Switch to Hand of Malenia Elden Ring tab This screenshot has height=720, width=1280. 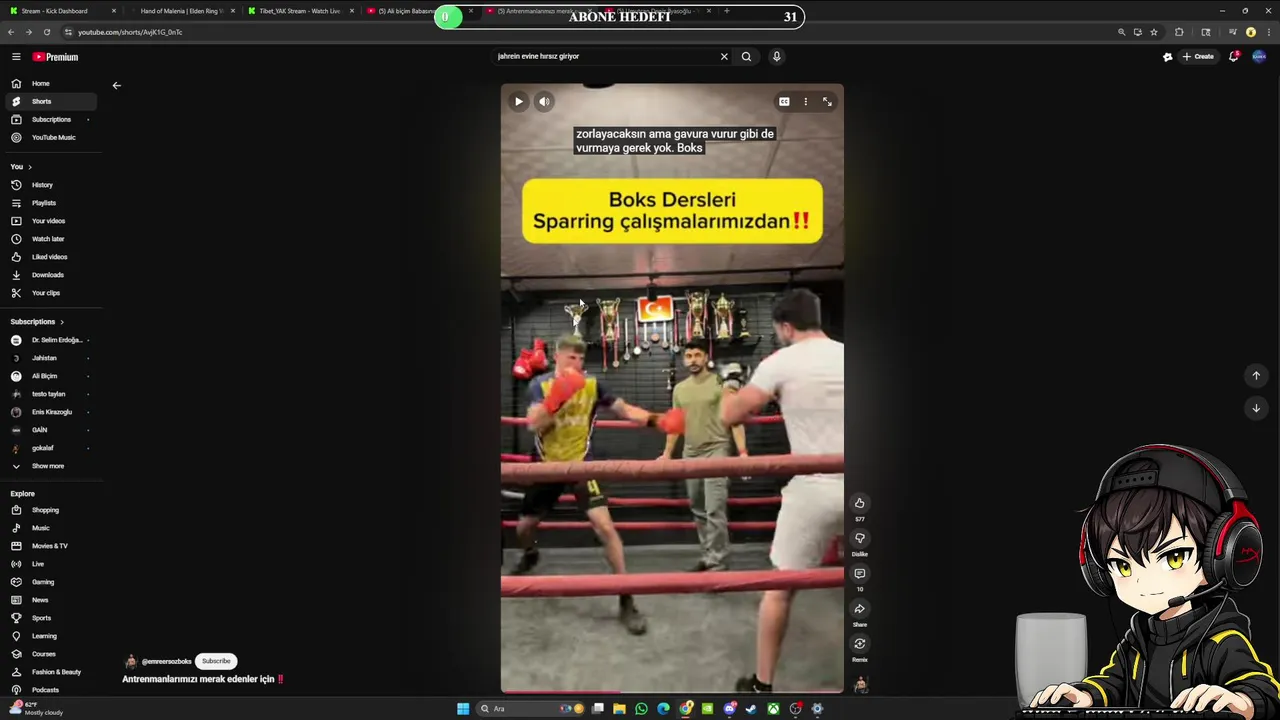pyautogui.click(x=180, y=11)
